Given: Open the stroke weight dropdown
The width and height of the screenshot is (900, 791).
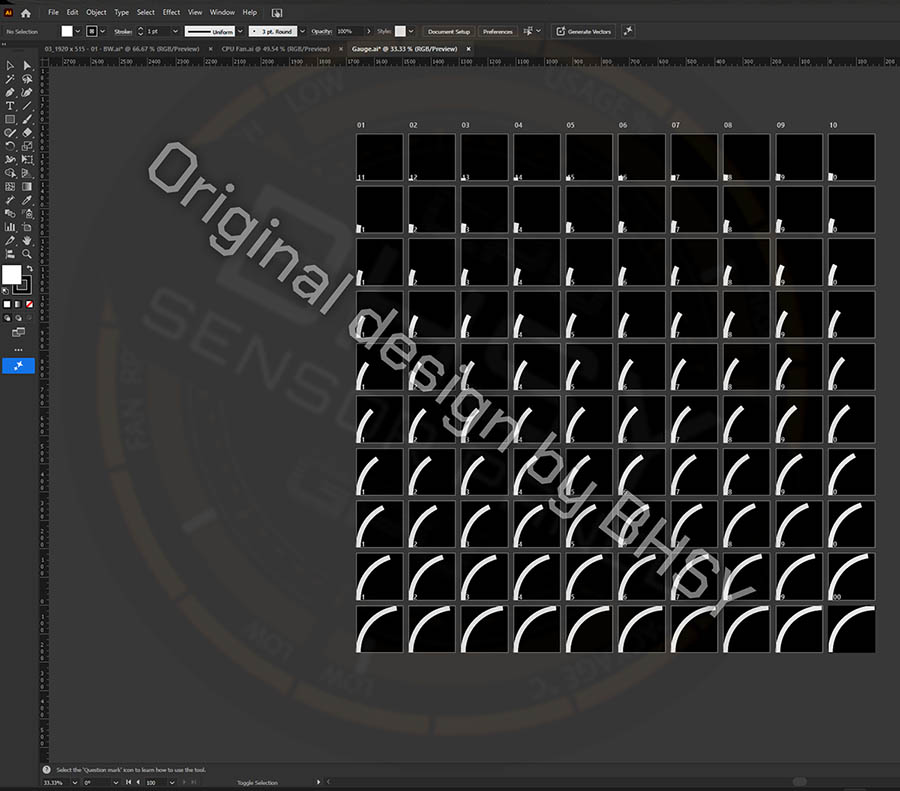Looking at the screenshot, I should pyautogui.click(x=175, y=32).
